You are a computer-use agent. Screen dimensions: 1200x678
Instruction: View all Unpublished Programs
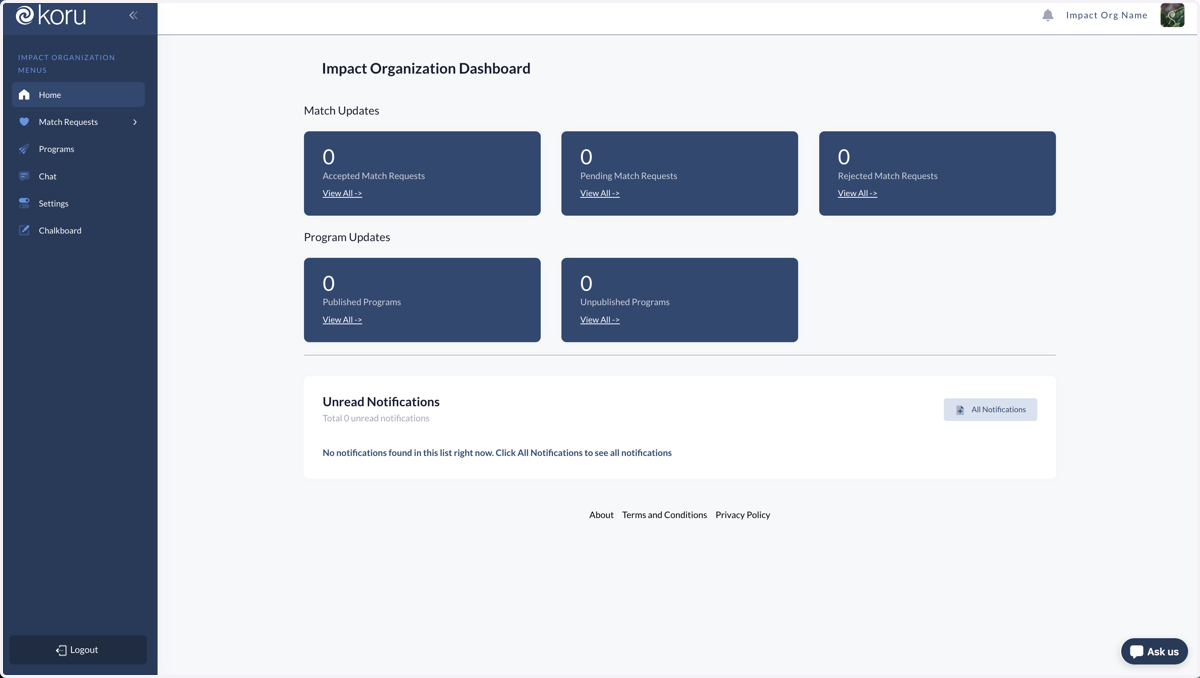(x=600, y=320)
